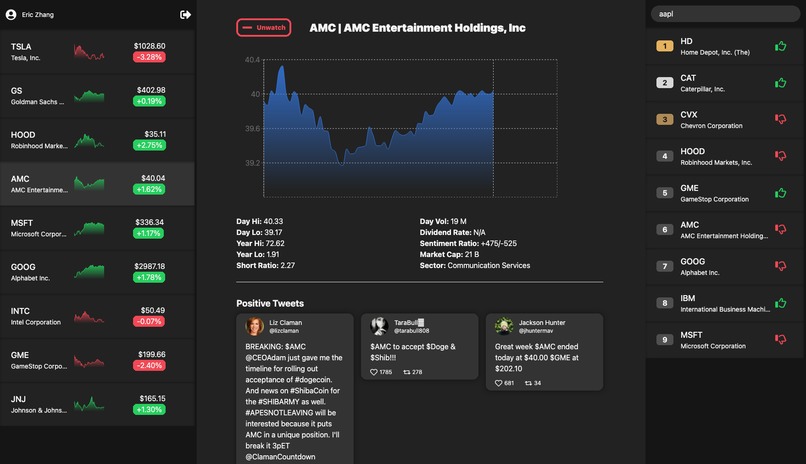Open rank 7 GOOG Alphabet Inc.
Image resolution: width=806 pixels, height=464 pixels.
(x=725, y=266)
